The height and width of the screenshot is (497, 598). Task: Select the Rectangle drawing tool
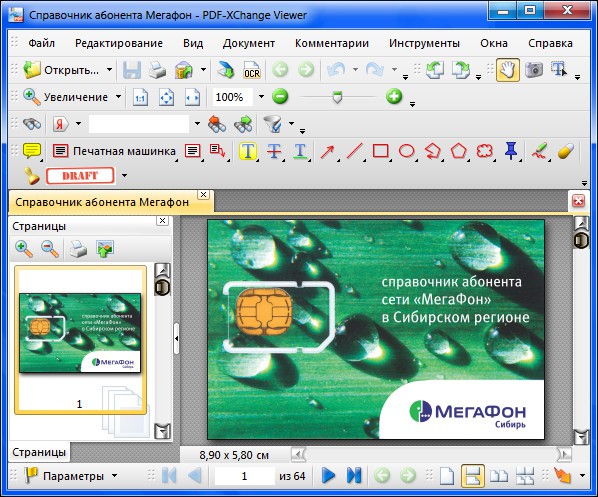tap(380, 151)
